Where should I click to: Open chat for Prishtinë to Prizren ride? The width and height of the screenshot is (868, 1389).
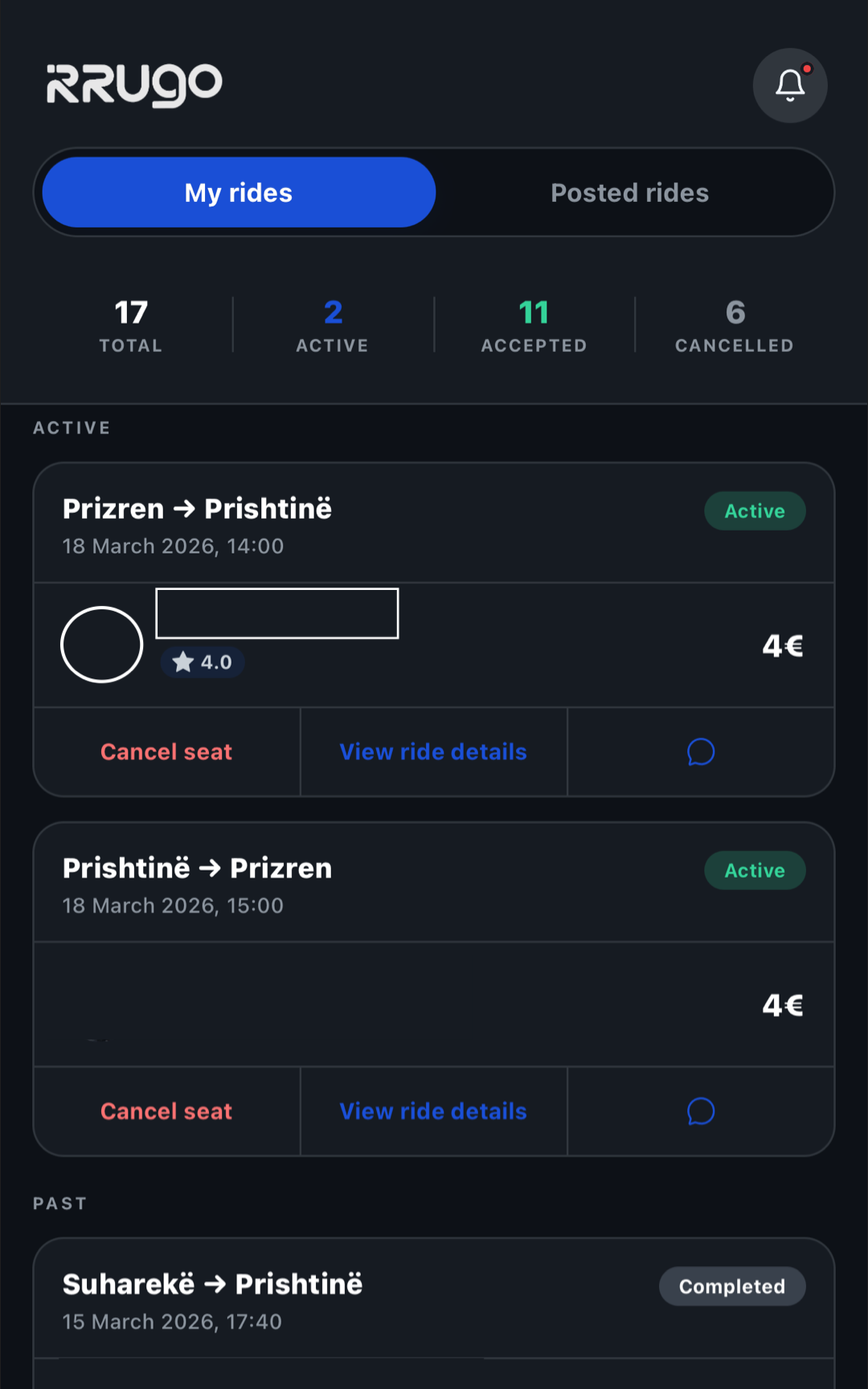(x=701, y=1111)
